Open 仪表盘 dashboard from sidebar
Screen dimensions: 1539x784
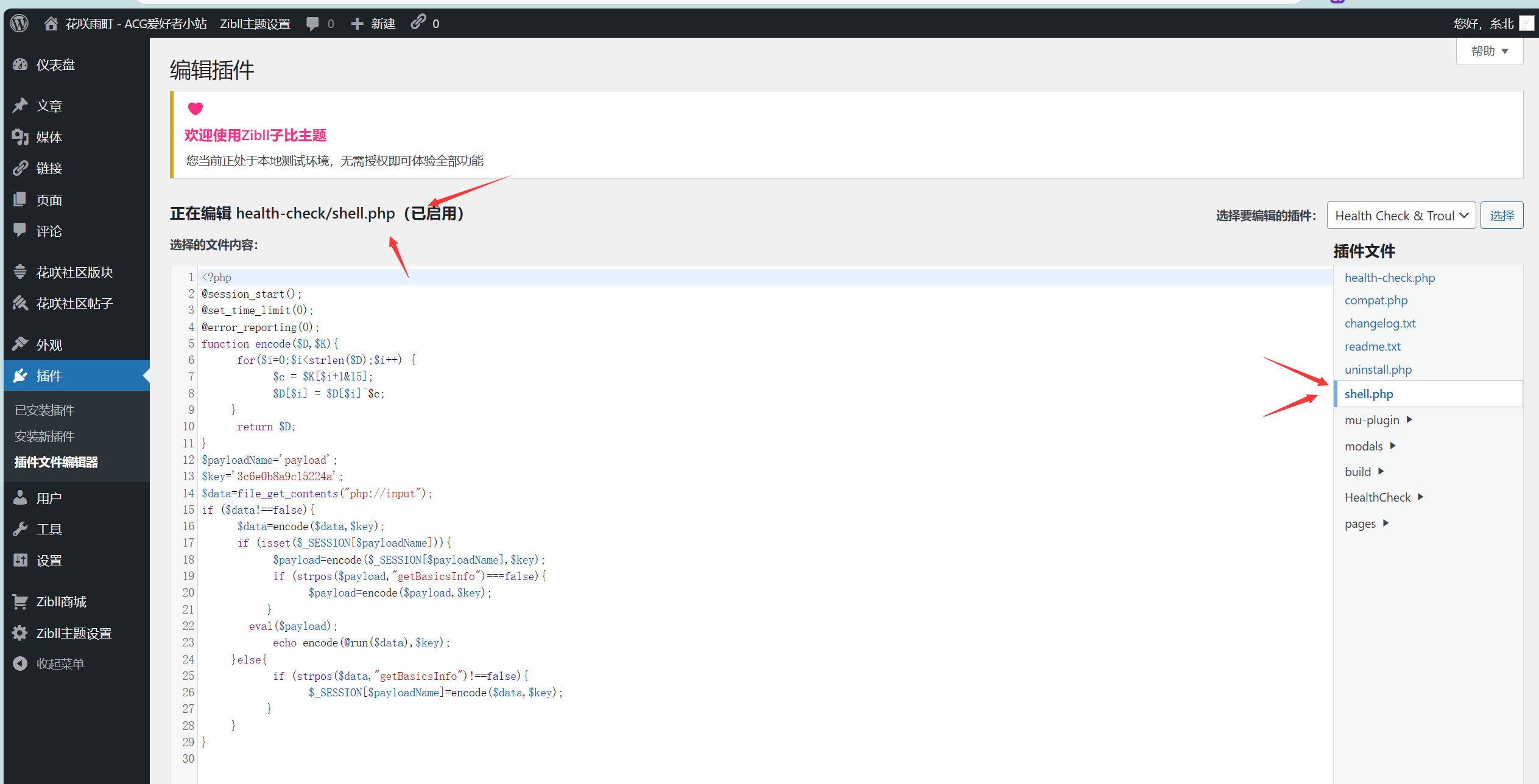pos(55,65)
